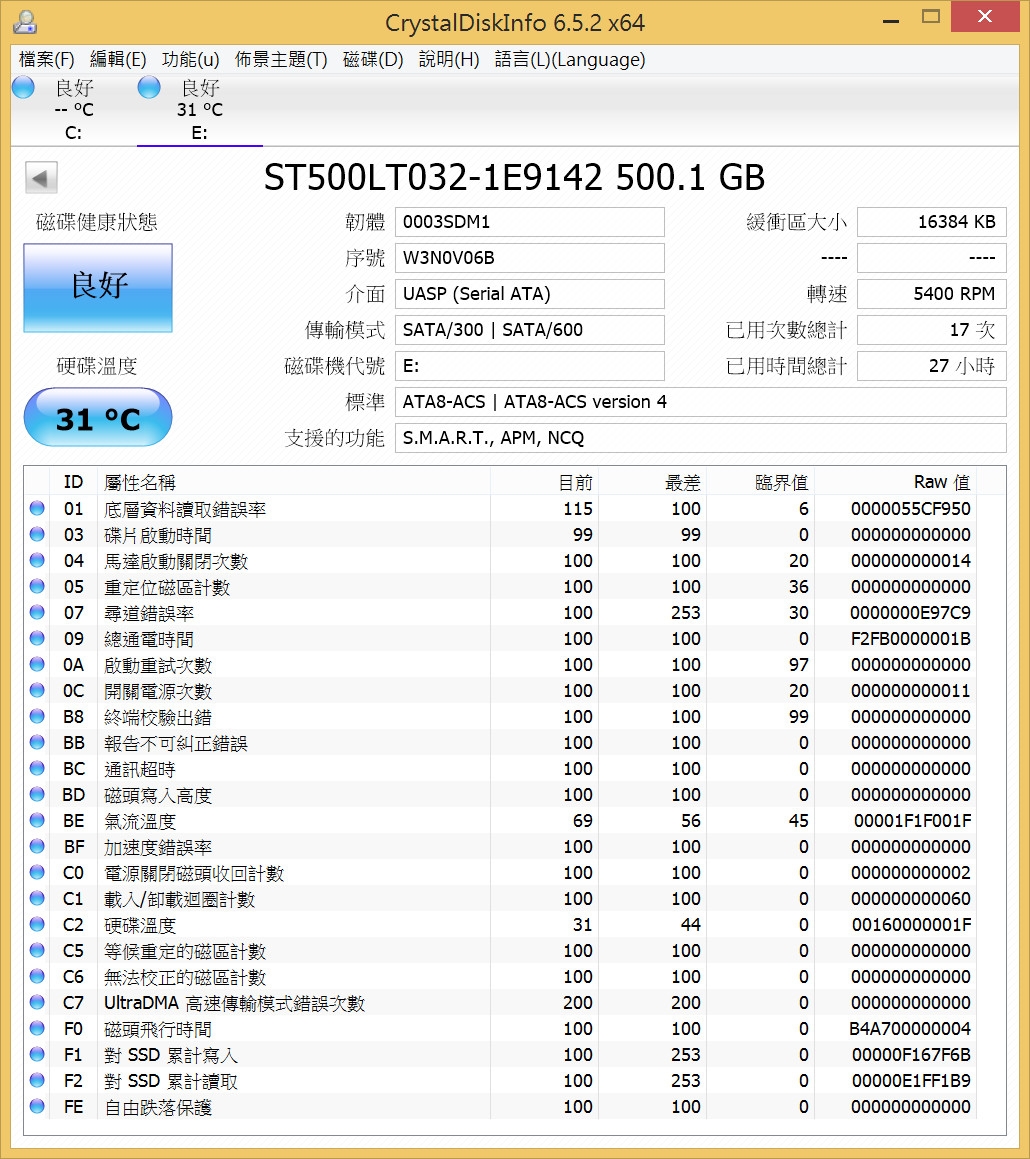Click status icon for attribute C6

point(37,976)
